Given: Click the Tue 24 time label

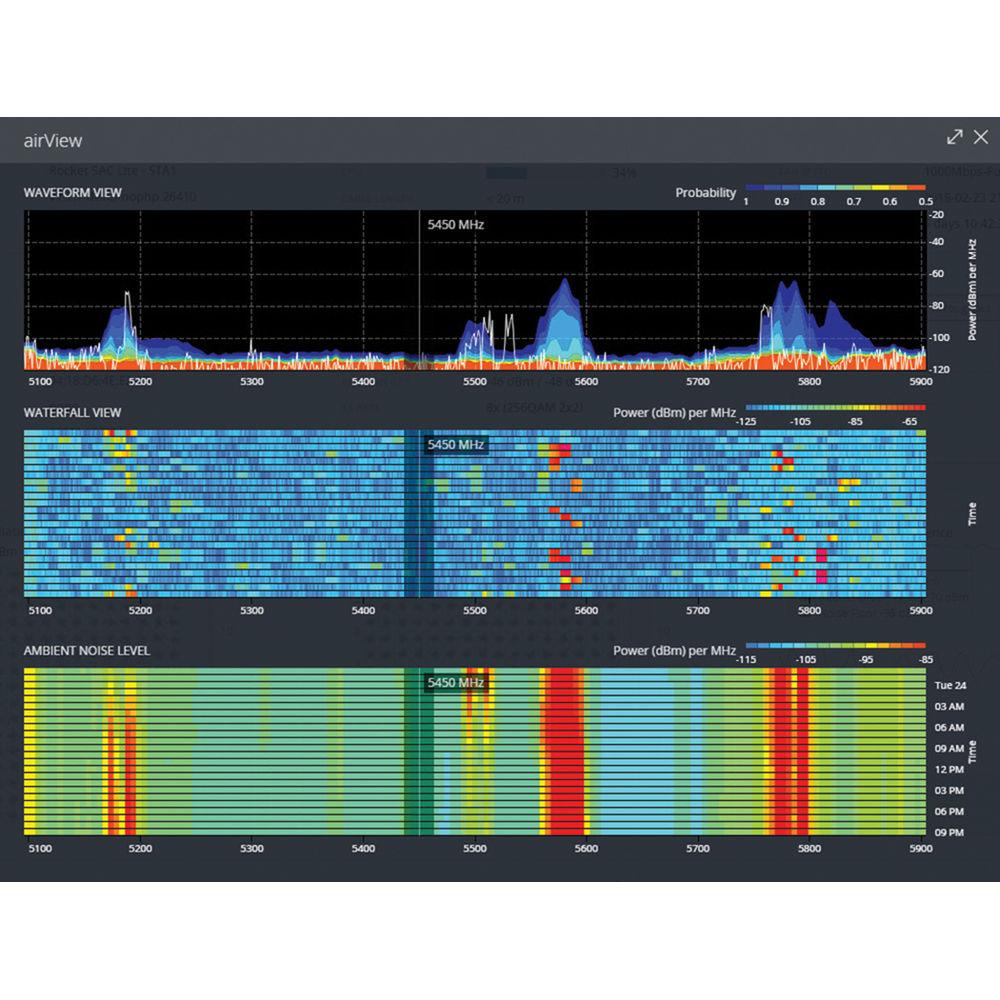Looking at the screenshot, I should 948,686.
